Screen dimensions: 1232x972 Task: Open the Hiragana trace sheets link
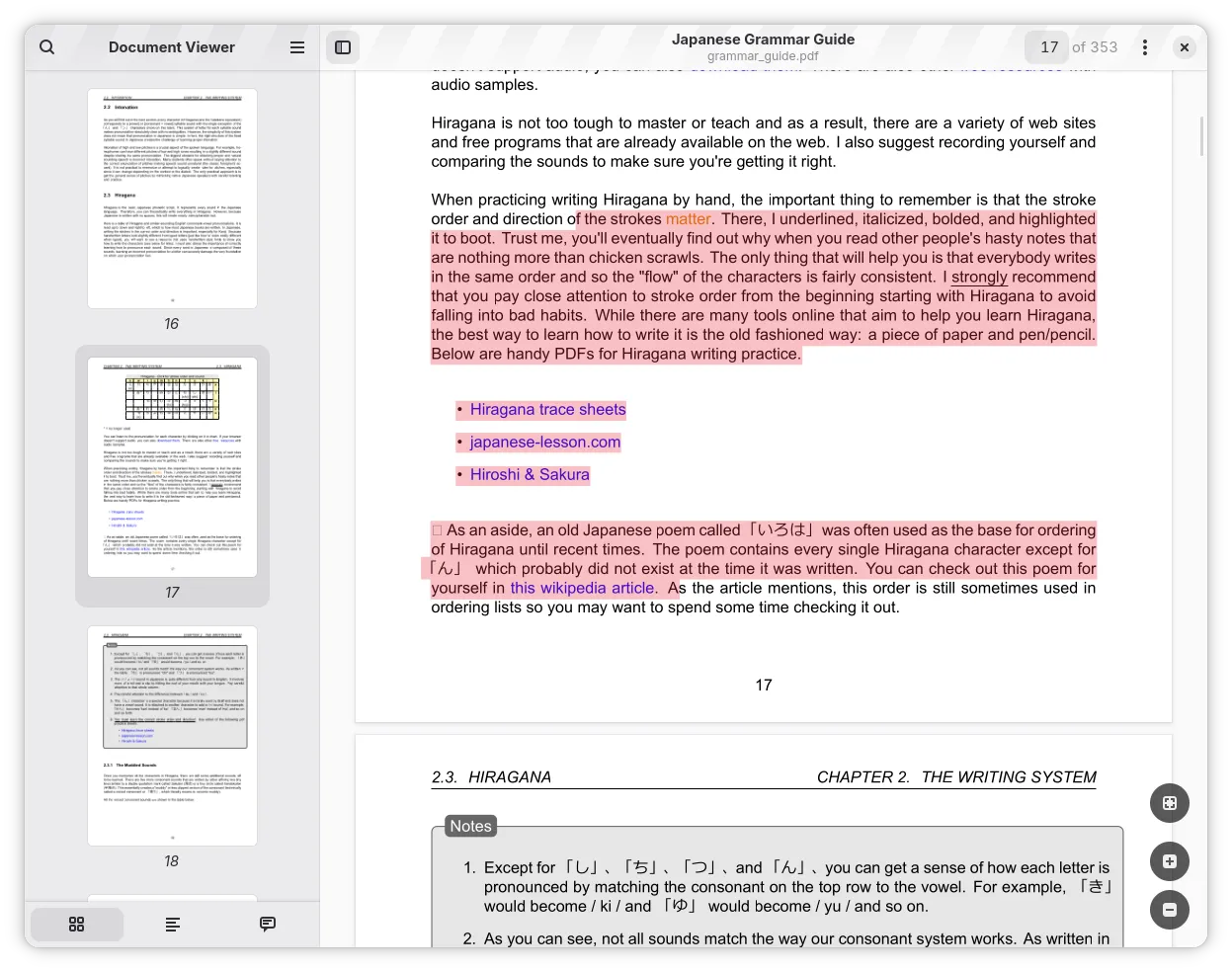pos(547,410)
